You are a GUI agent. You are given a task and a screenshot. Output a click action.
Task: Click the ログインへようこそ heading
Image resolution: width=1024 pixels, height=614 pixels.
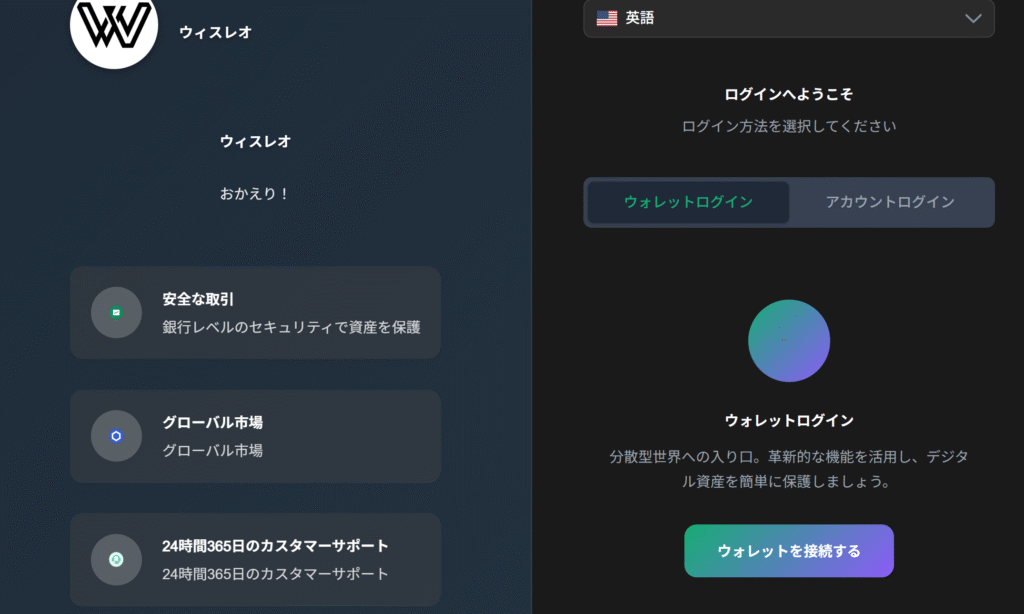[789, 95]
